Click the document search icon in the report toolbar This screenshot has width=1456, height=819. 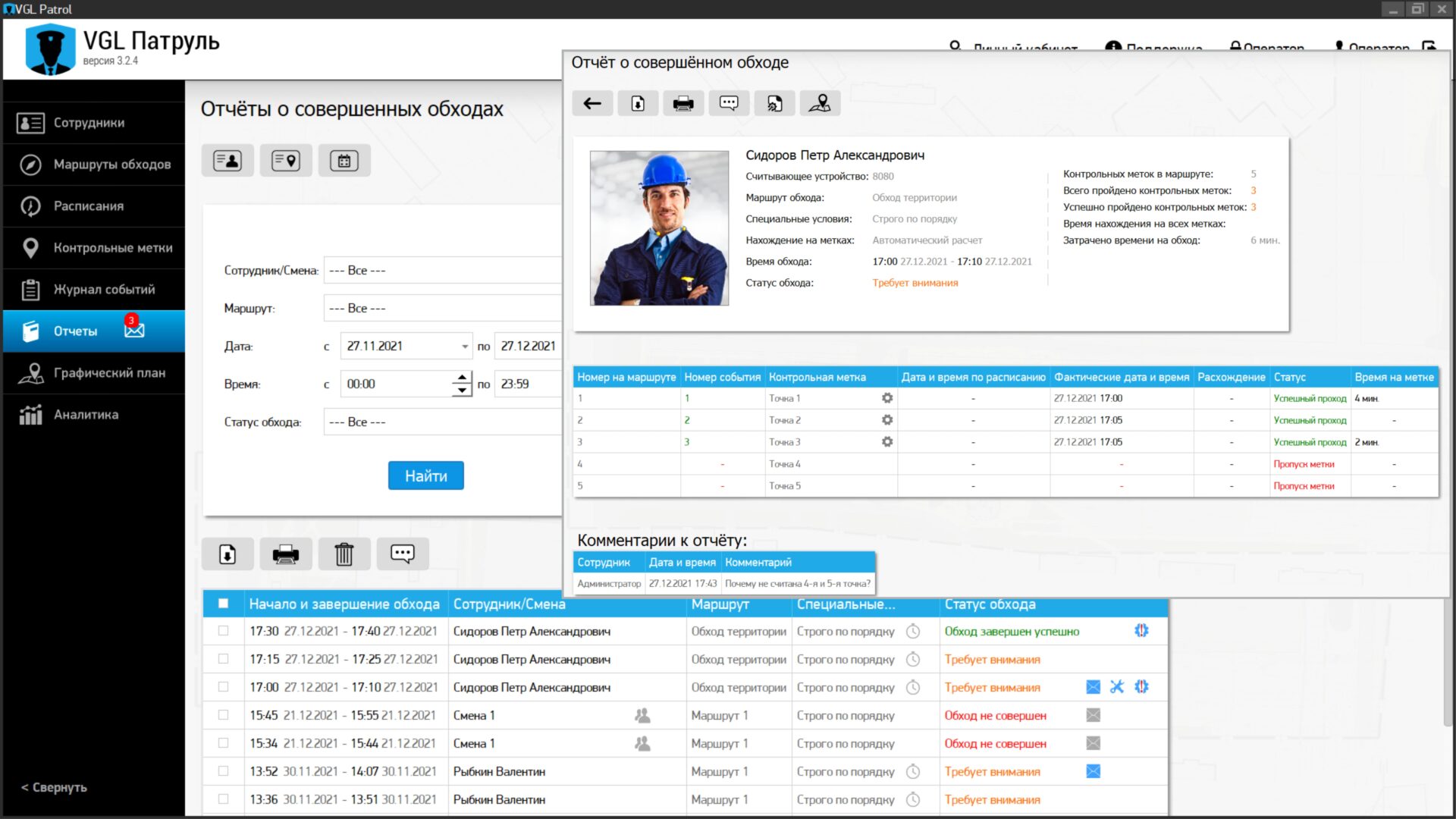point(774,103)
